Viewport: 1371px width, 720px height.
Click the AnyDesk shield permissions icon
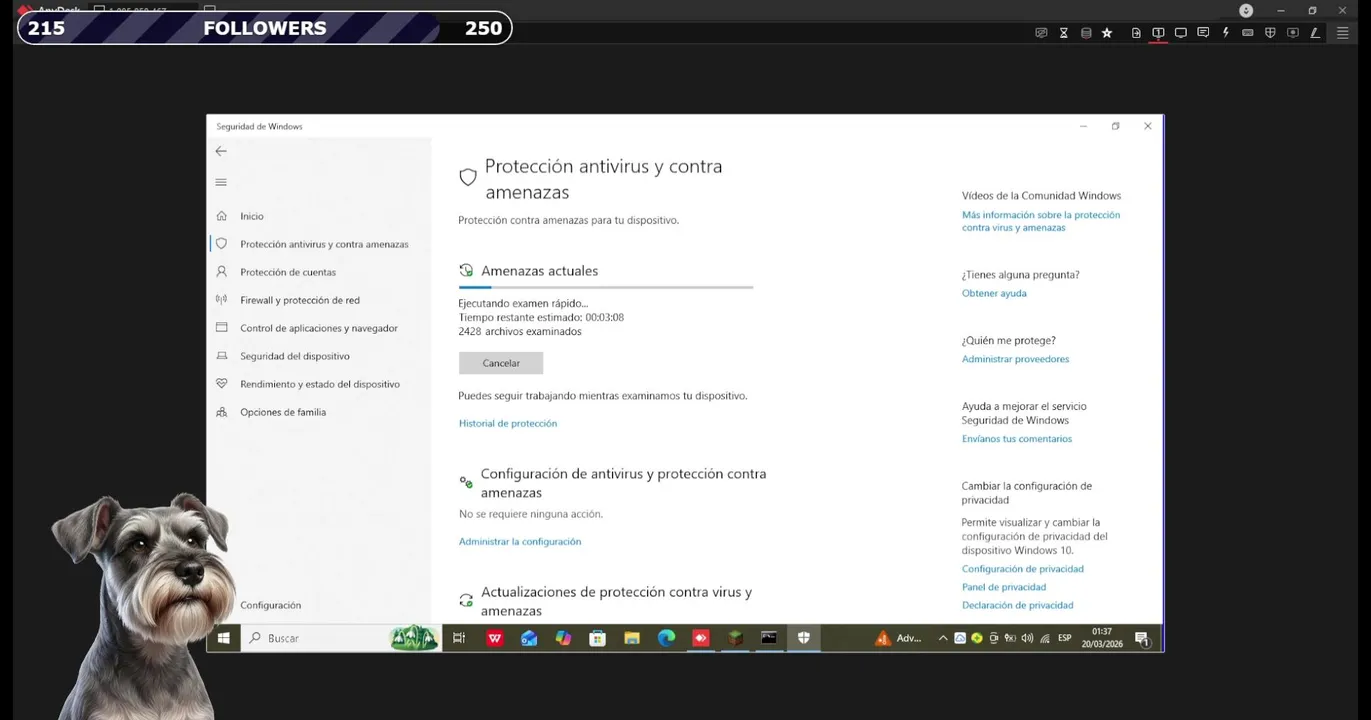pos(1270,33)
